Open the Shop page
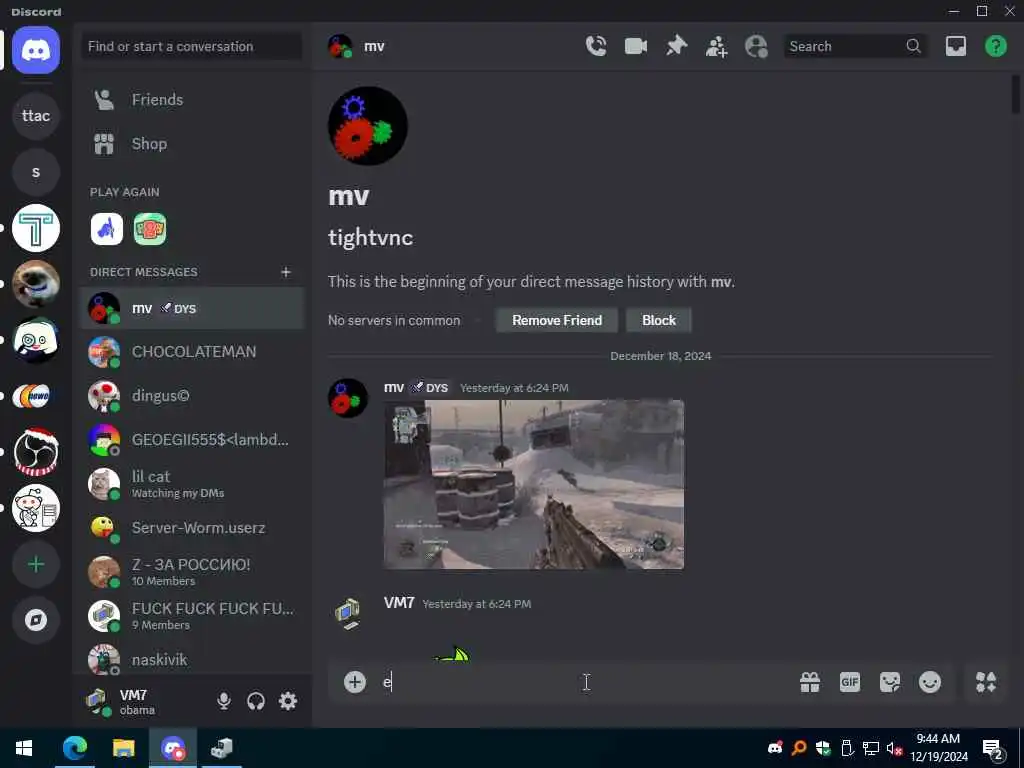 pyautogui.click(x=192, y=144)
